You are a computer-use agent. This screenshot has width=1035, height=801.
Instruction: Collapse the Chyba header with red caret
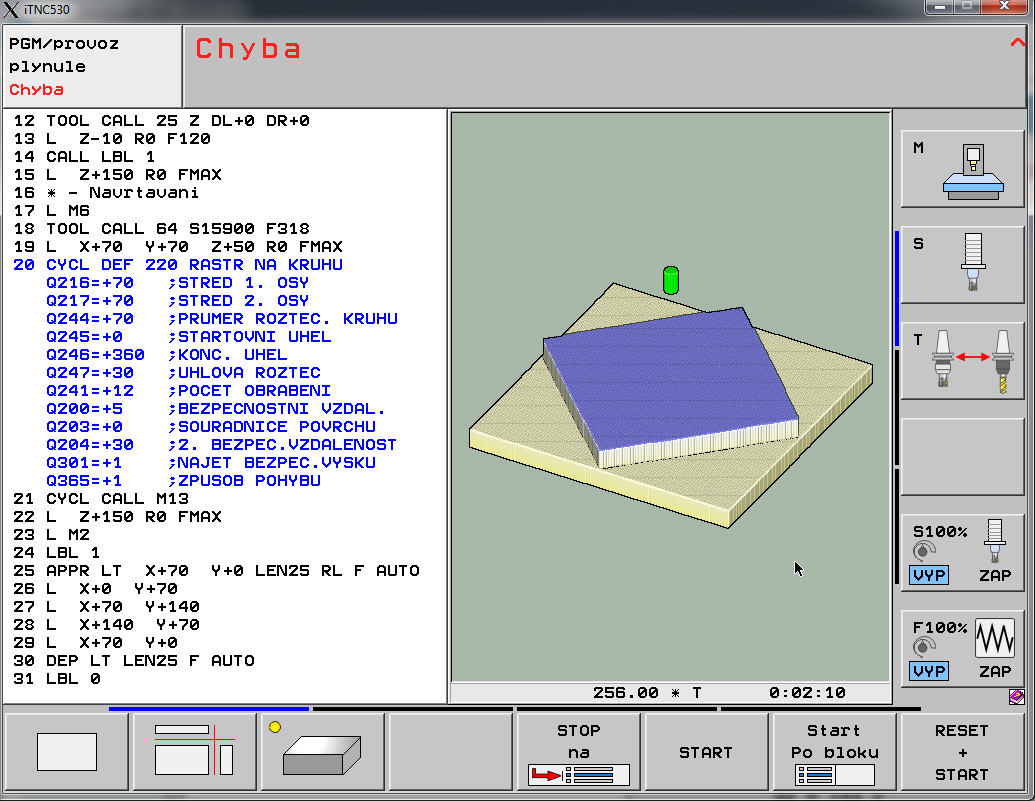1018,43
